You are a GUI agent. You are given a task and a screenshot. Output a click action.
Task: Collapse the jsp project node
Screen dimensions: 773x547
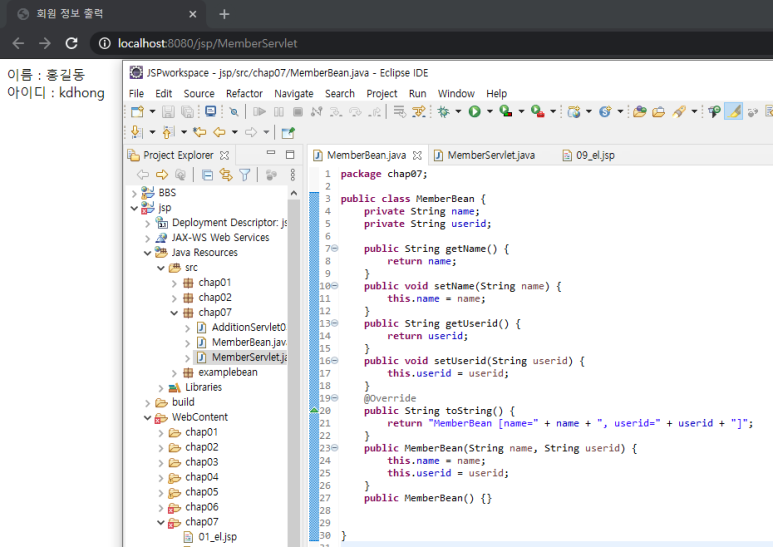(134, 208)
